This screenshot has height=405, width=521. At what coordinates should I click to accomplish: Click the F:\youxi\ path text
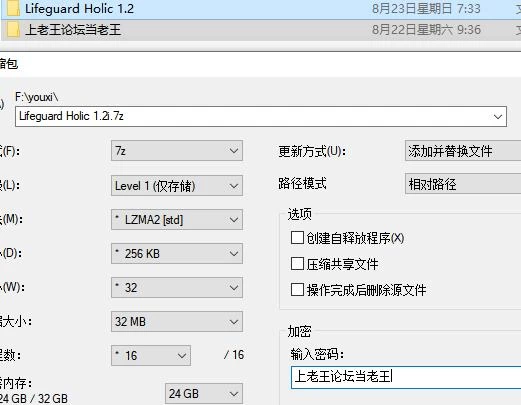tap(37, 97)
